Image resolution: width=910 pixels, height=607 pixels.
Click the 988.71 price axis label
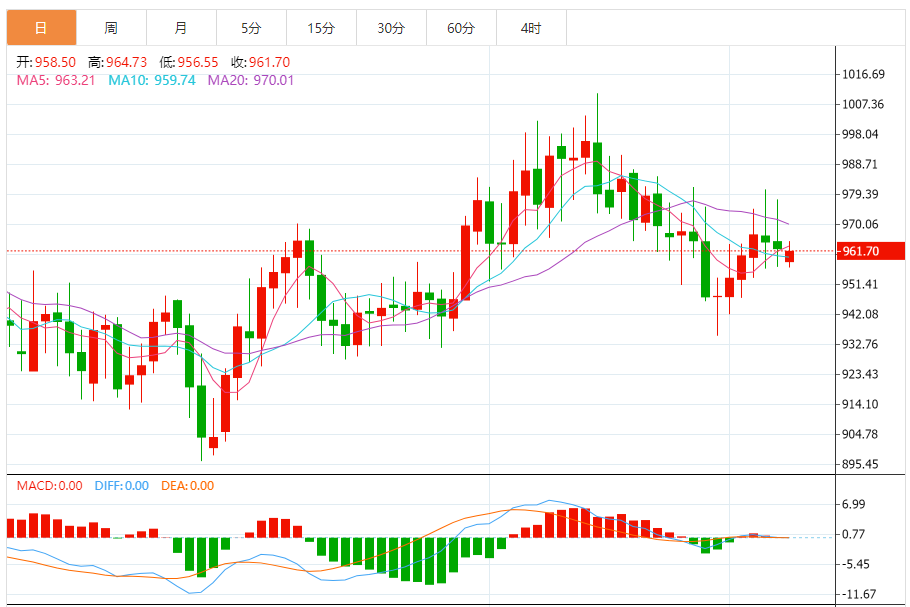click(860, 164)
